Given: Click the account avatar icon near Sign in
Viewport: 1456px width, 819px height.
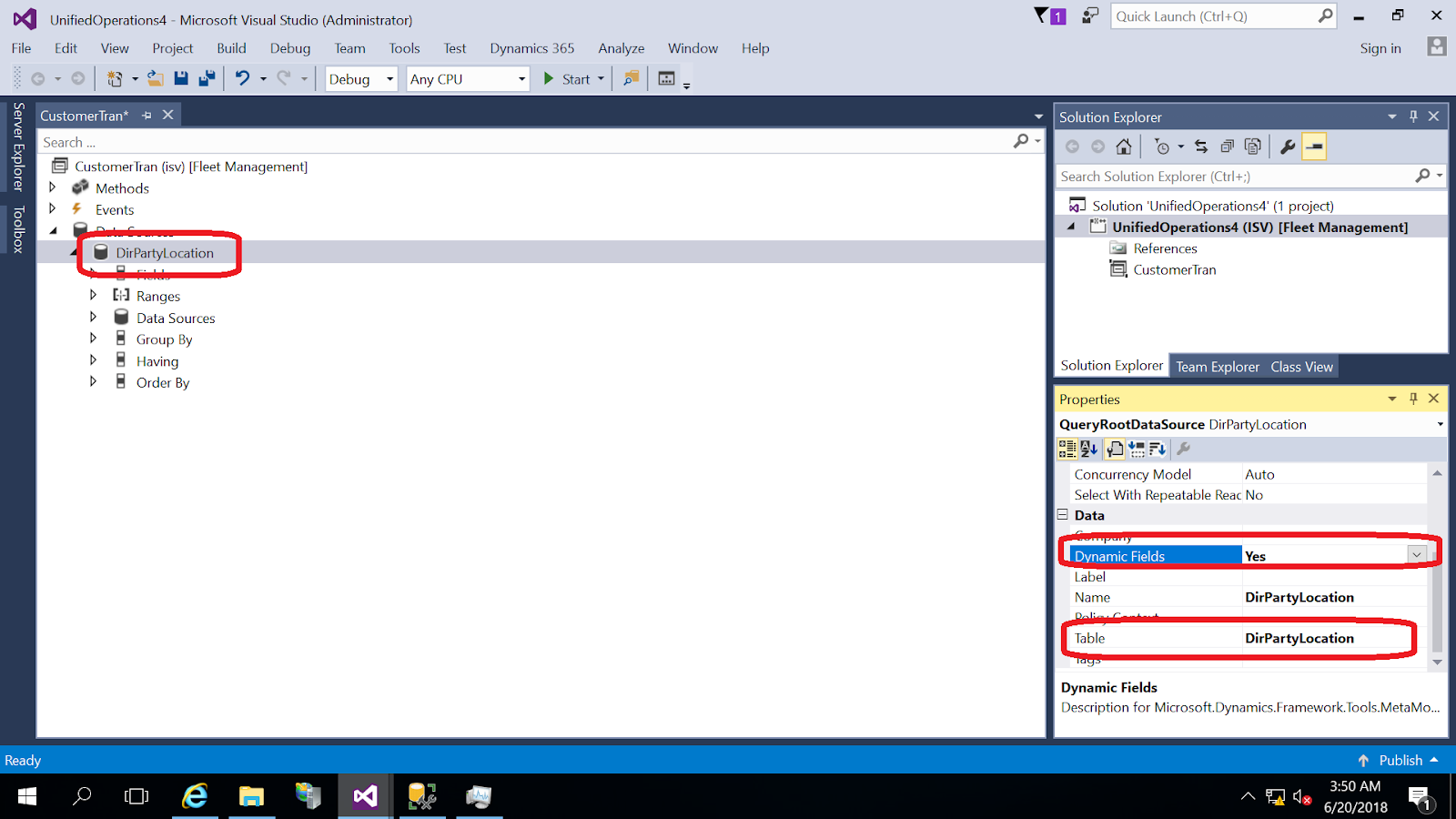Looking at the screenshot, I should click(1437, 46).
